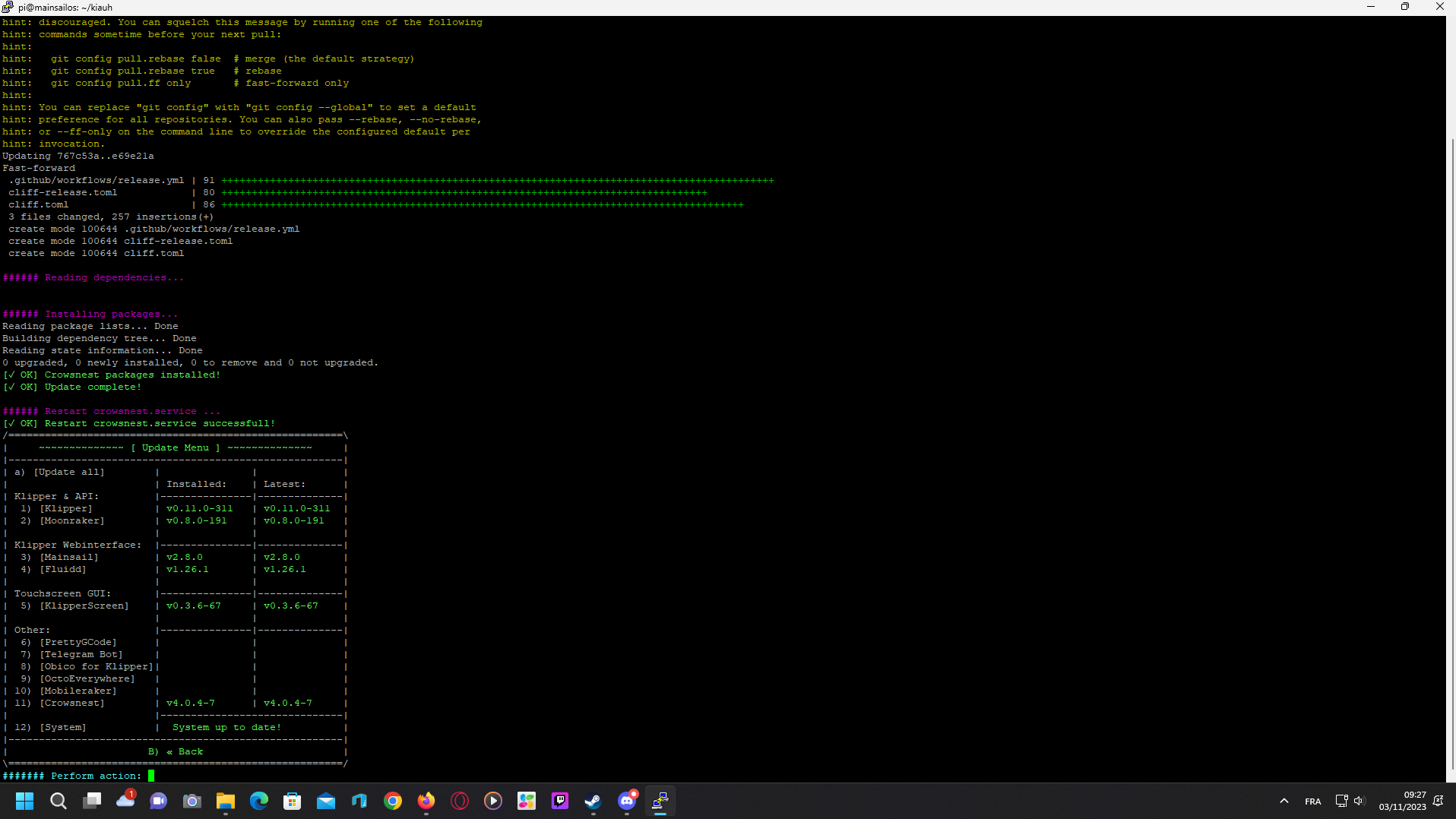Open File Explorer from the taskbar

coord(226,801)
